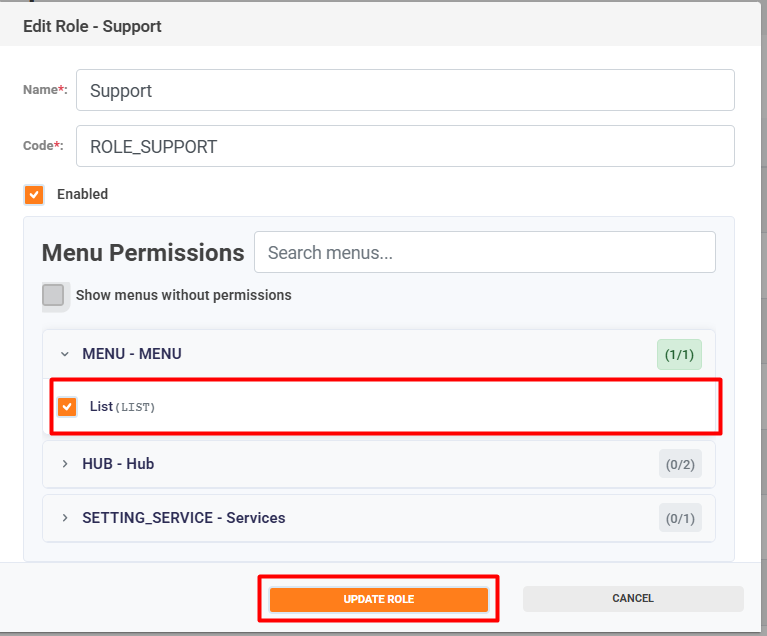Click the CANCEL button
This screenshot has width=767, height=636.
pyautogui.click(x=632, y=599)
